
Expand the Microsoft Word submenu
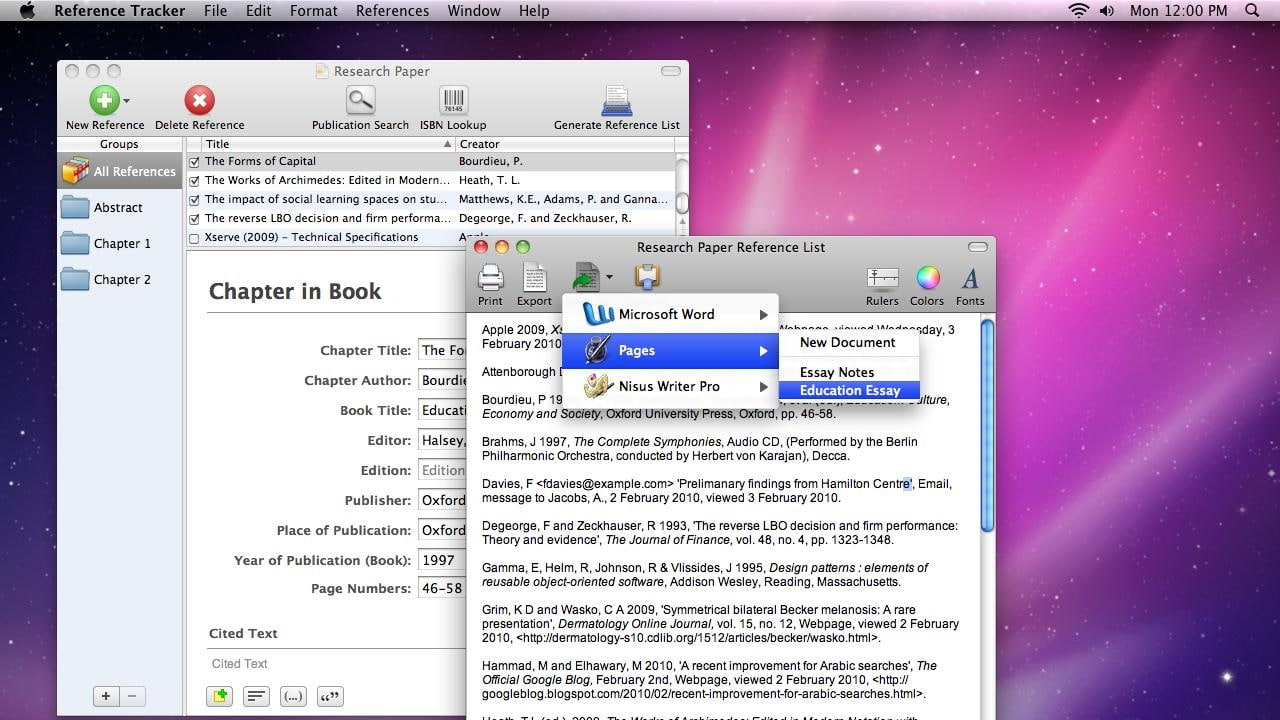[670, 314]
